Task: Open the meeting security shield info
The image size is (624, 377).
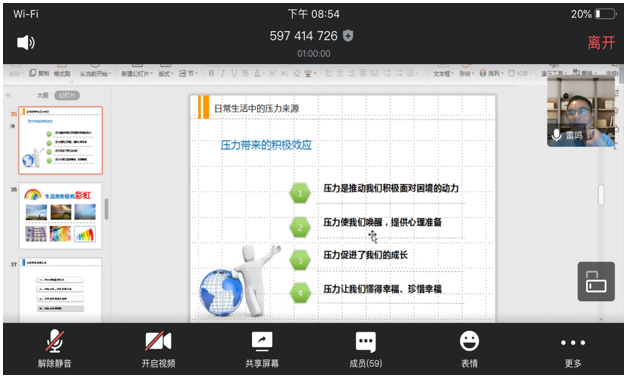Action: click(348, 36)
